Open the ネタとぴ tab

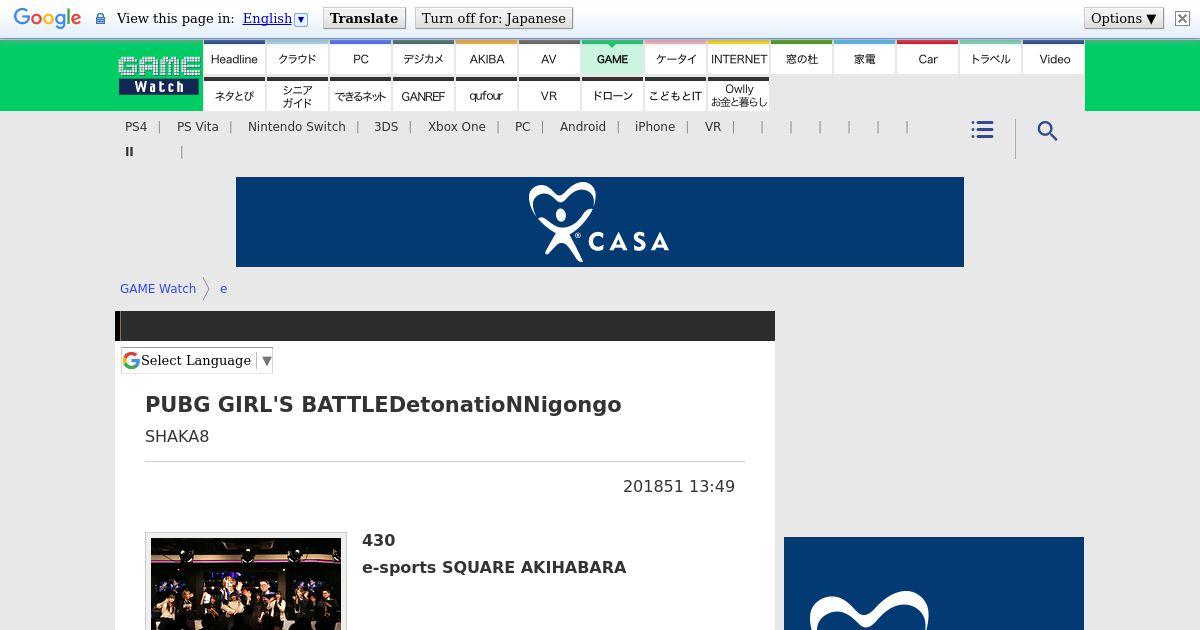pos(234,96)
